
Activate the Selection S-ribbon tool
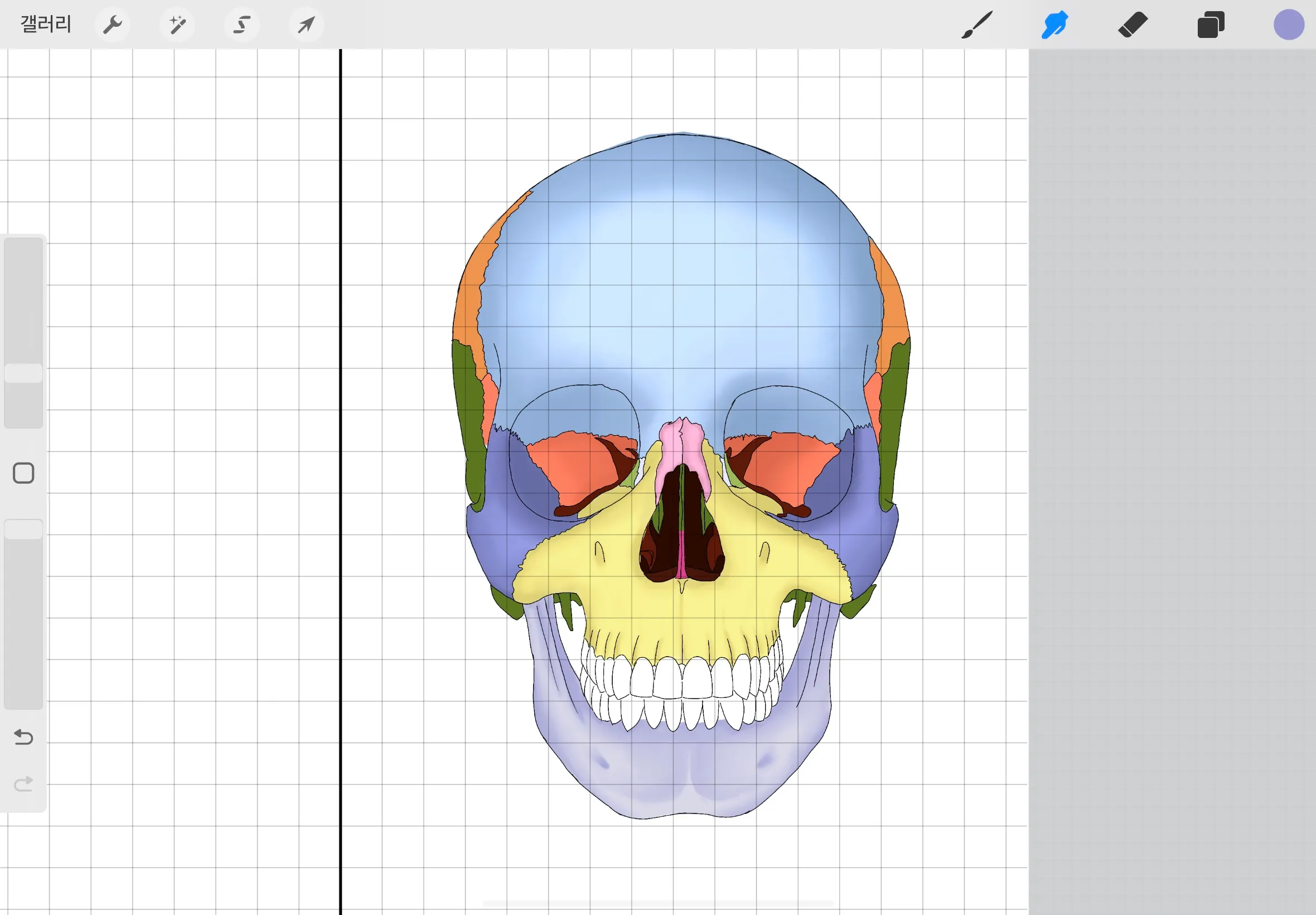pyautogui.click(x=242, y=25)
